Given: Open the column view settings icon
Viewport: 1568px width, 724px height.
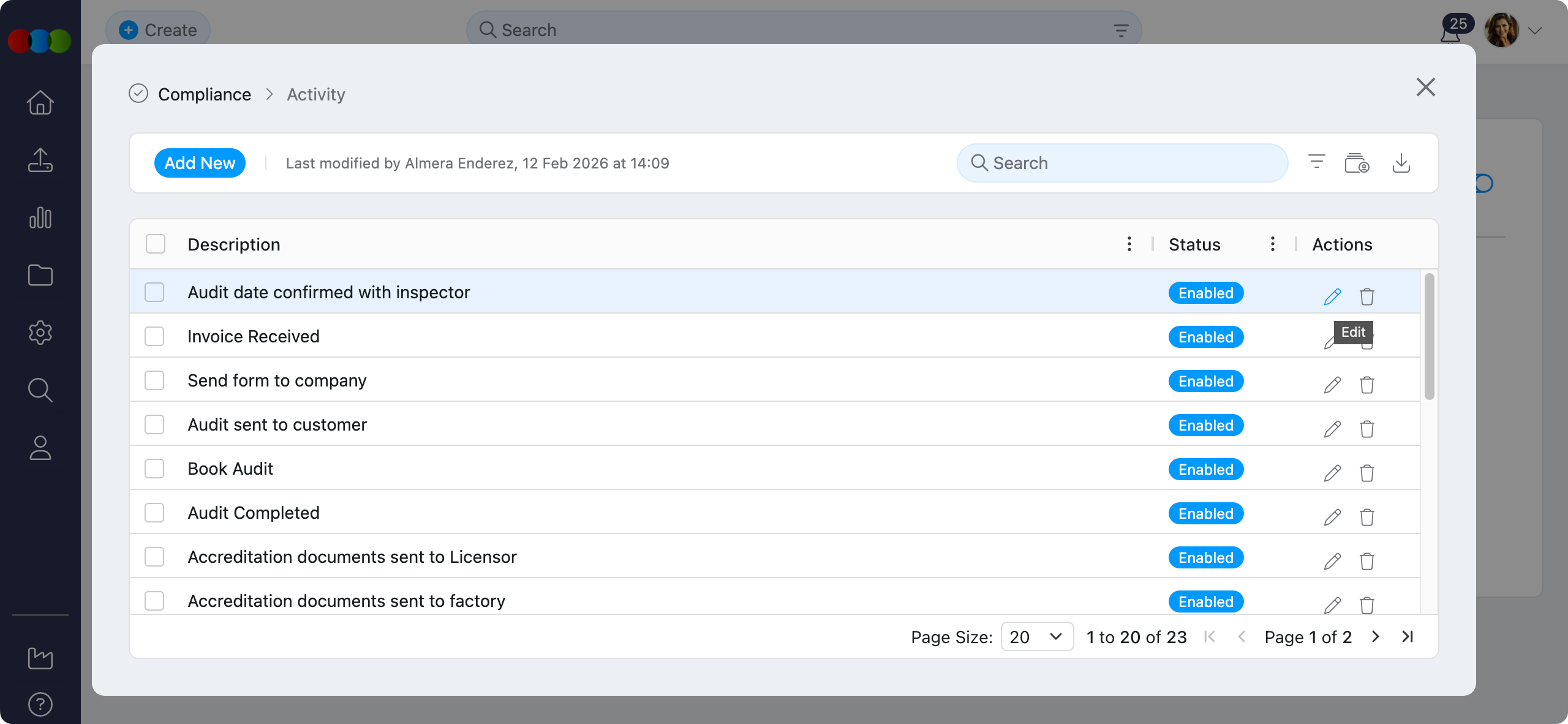Looking at the screenshot, I should click(x=1357, y=164).
